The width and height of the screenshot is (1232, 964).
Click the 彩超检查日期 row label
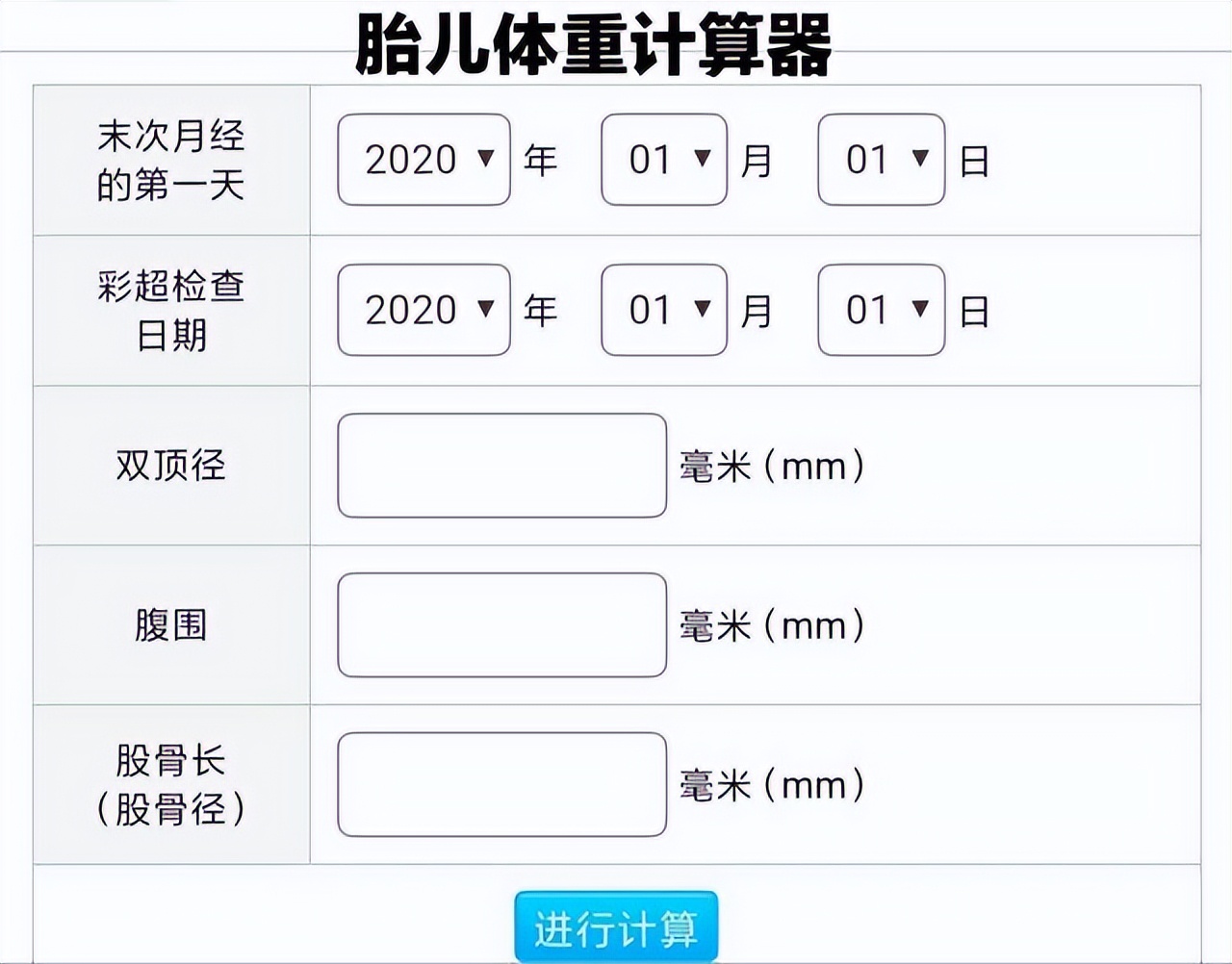pos(169,311)
